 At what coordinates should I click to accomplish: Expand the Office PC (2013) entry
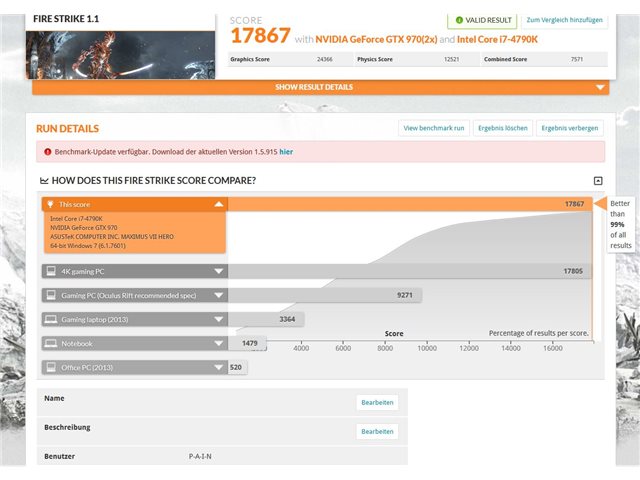(219, 367)
